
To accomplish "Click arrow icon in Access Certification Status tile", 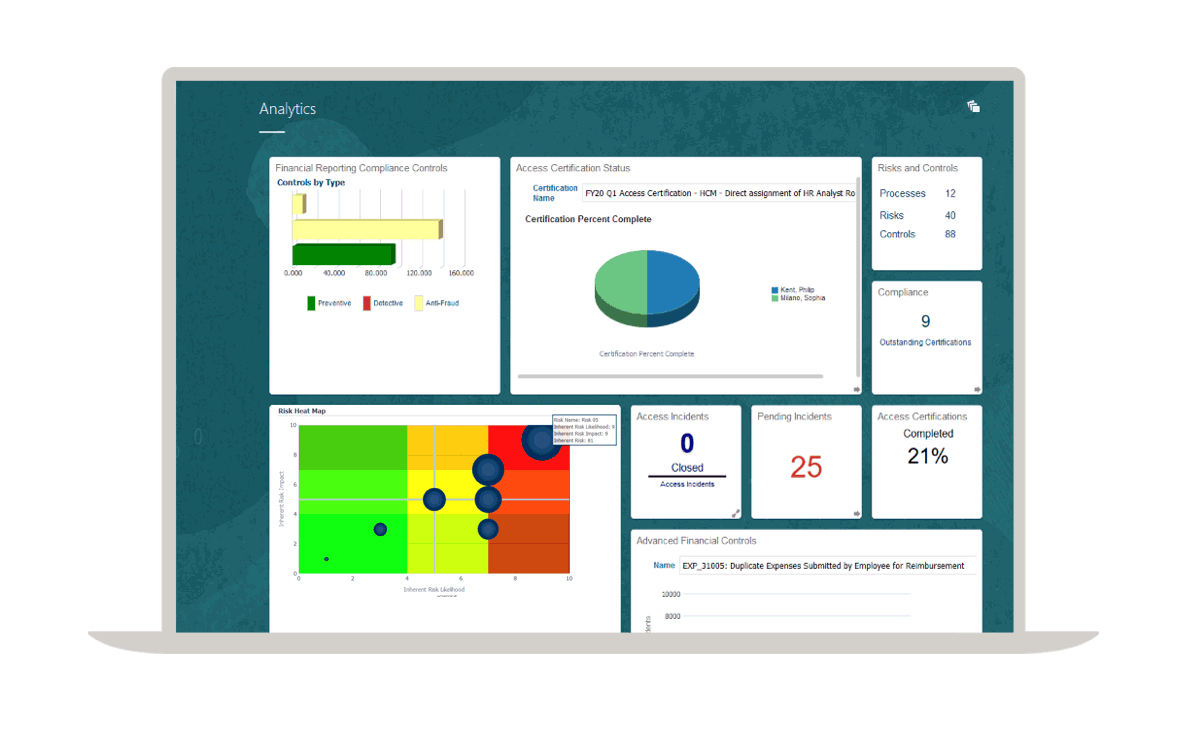I will pyautogui.click(x=856, y=389).
